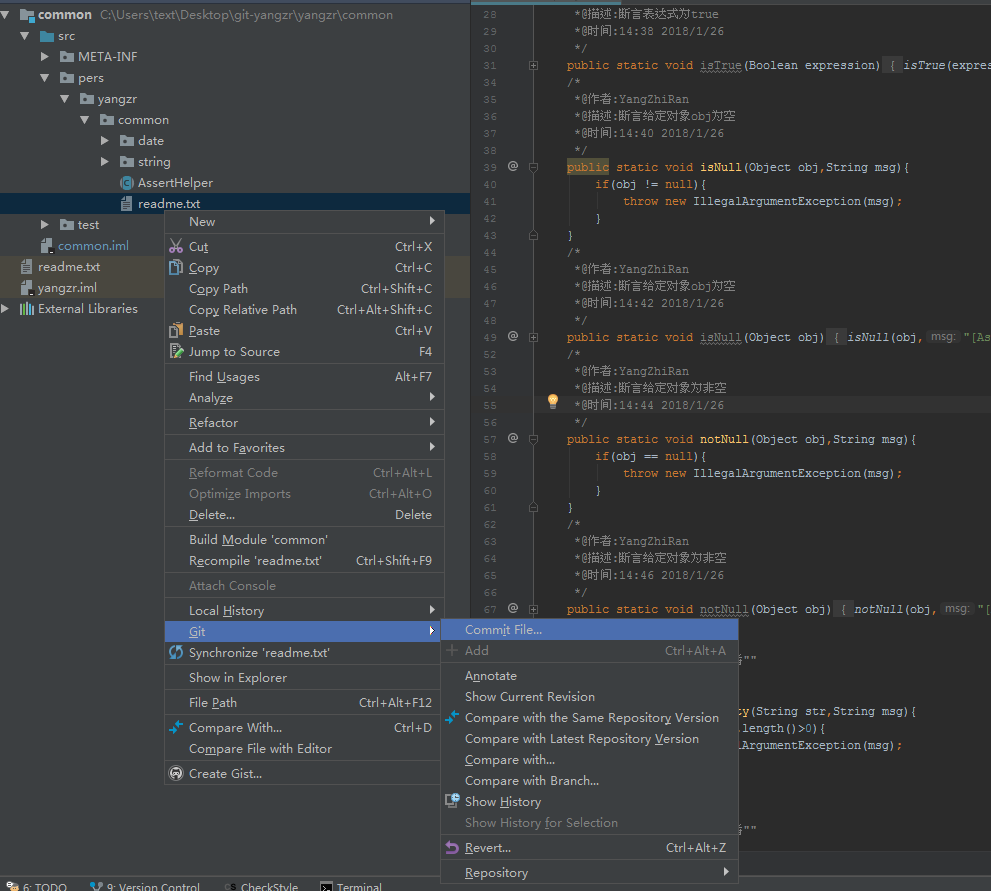Viewport: 991px width, 891px height.
Task: Select Copy Relative Path
Action: point(305,310)
